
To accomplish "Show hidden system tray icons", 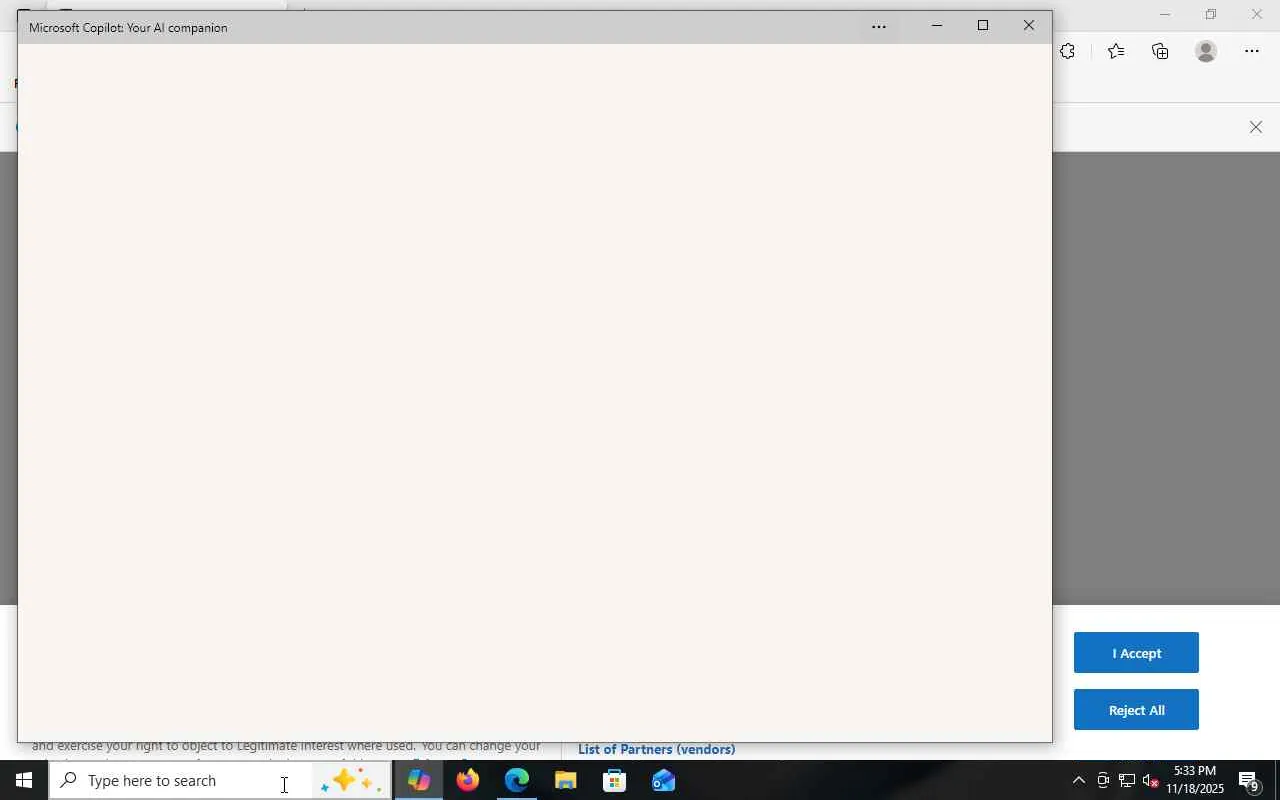I will [1078, 780].
